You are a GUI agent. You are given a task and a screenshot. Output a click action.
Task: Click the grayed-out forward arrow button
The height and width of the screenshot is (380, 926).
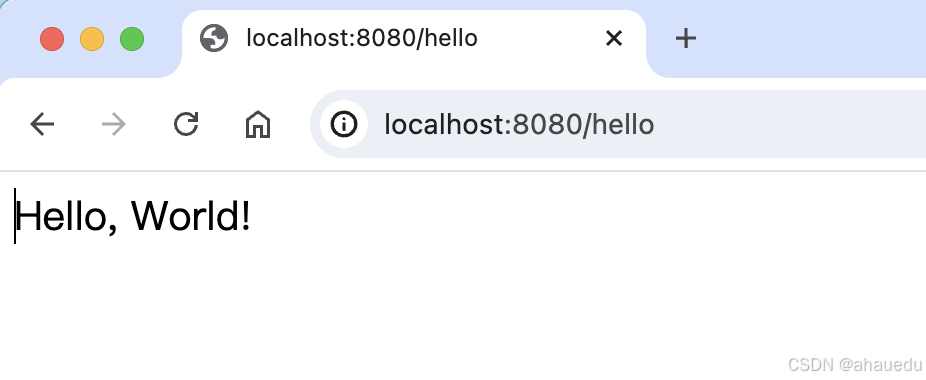114,124
